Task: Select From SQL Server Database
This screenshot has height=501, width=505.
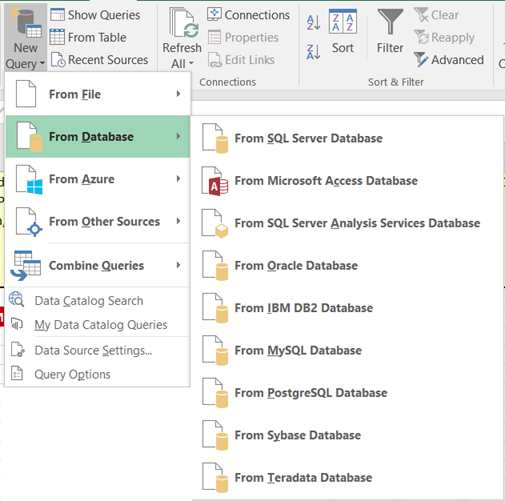Action: point(347,138)
